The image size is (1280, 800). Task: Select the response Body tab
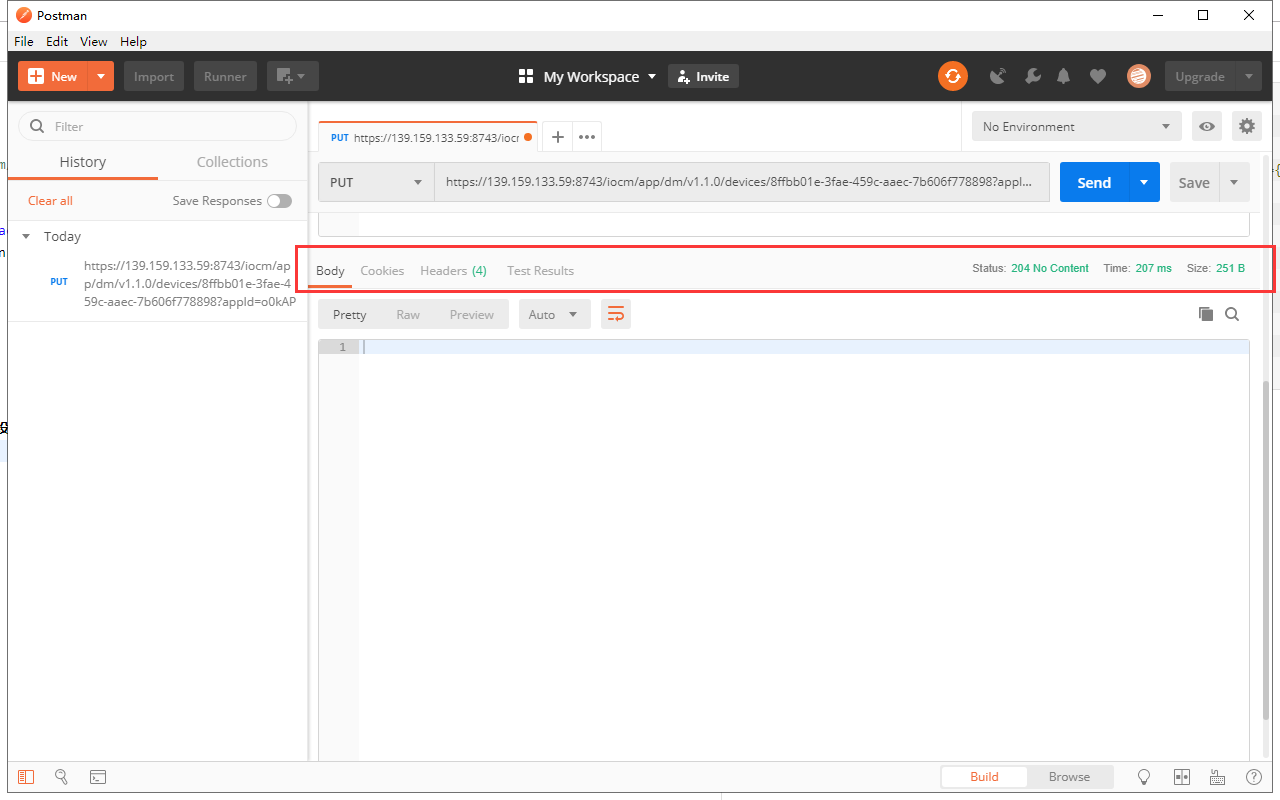coord(330,271)
